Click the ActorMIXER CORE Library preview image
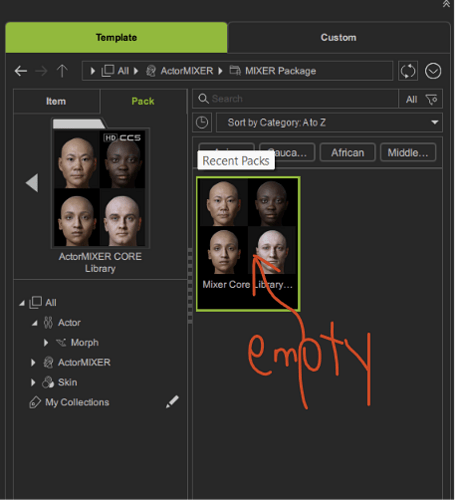 pyautogui.click(x=100, y=188)
